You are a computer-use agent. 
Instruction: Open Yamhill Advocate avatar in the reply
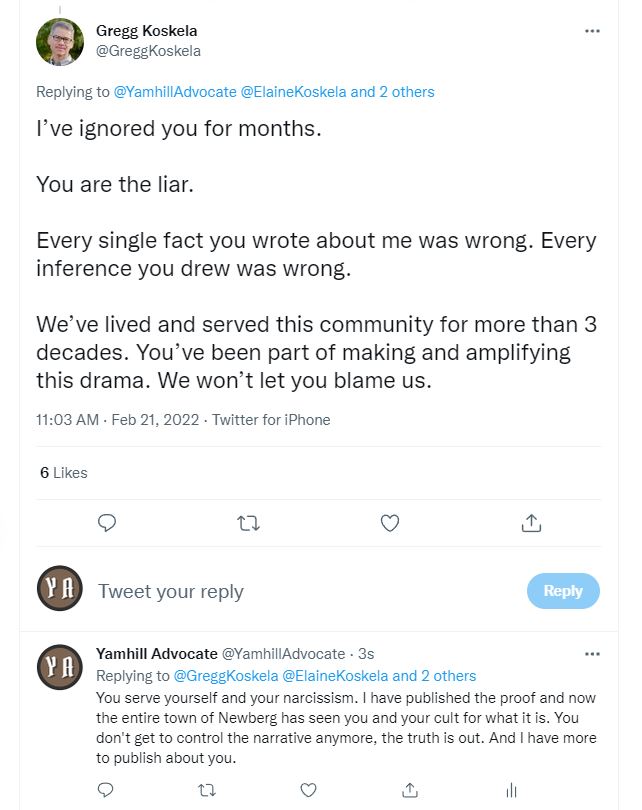tap(60, 667)
